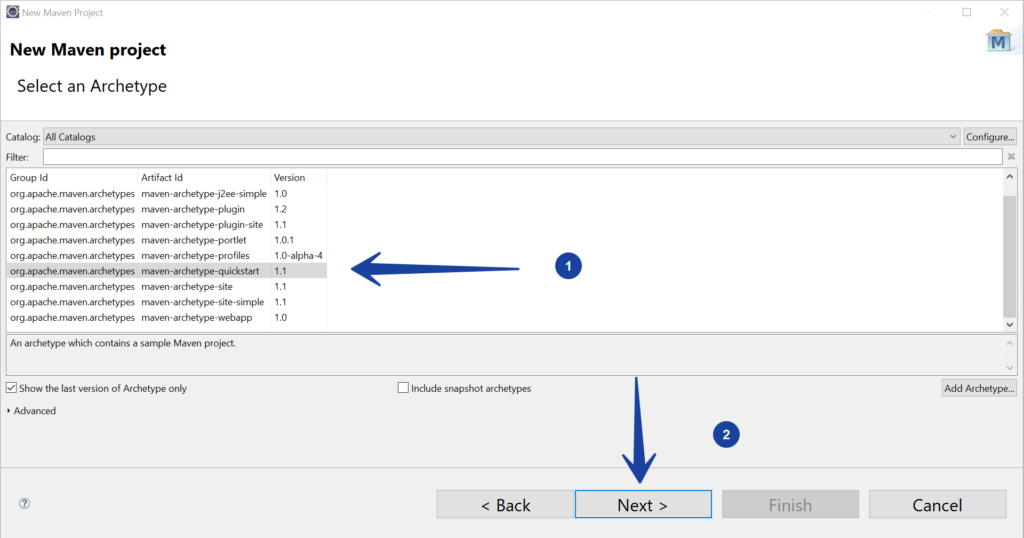Image resolution: width=1024 pixels, height=538 pixels.
Task: Enable Include snapshot archetypes checkbox
Action: pos(403,388)
